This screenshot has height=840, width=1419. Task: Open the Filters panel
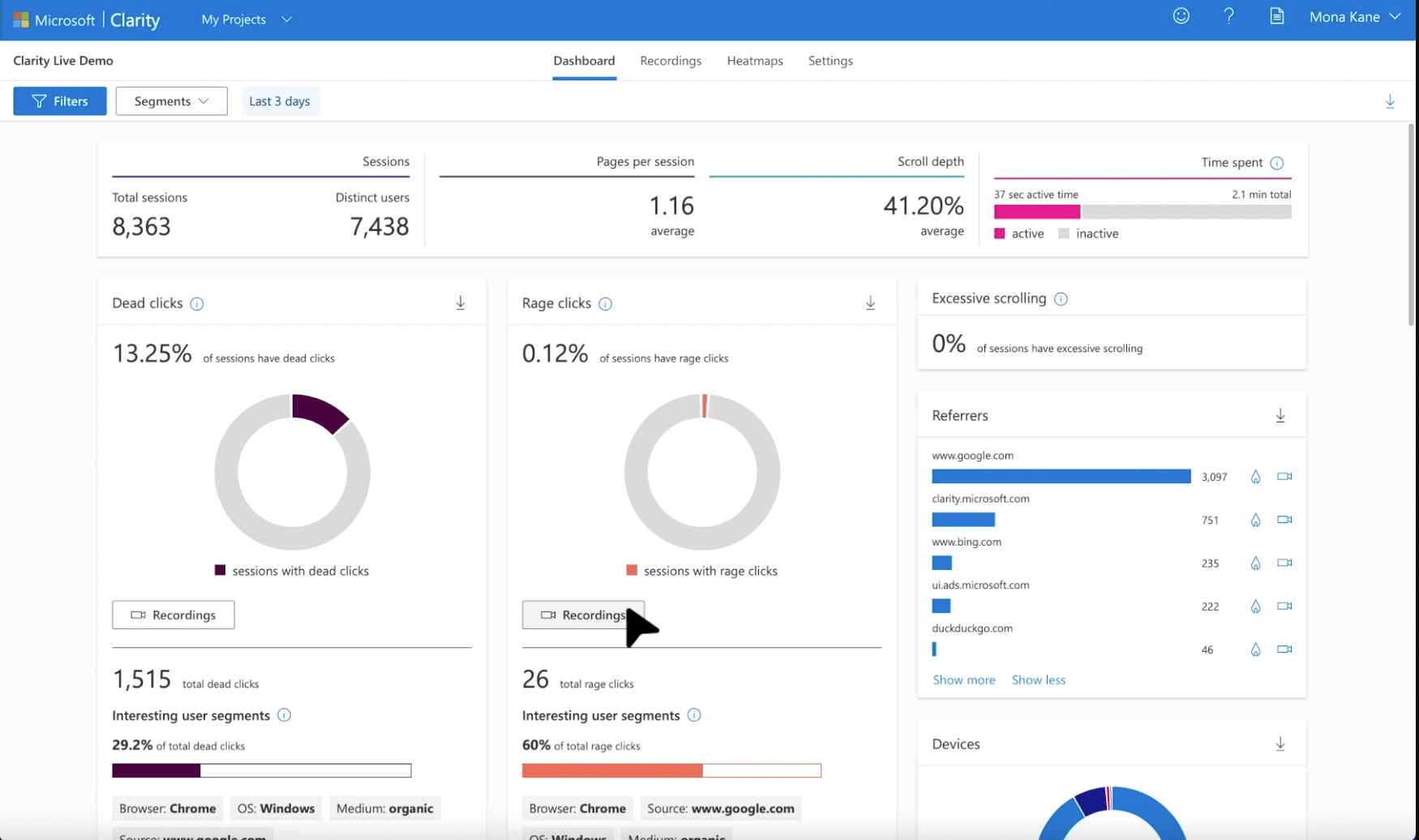tap(59, 101)
